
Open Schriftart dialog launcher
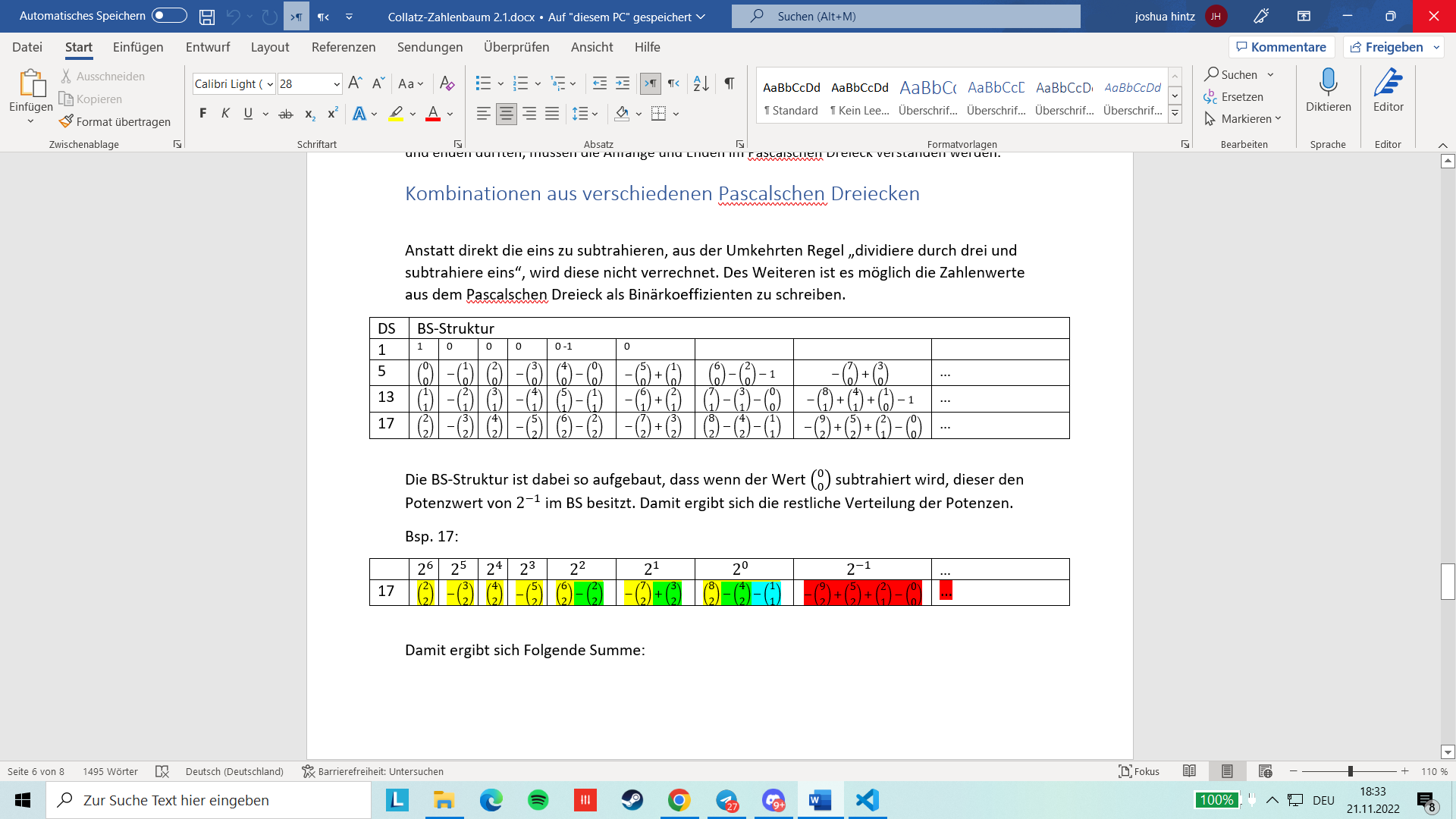tap(458, 144)
